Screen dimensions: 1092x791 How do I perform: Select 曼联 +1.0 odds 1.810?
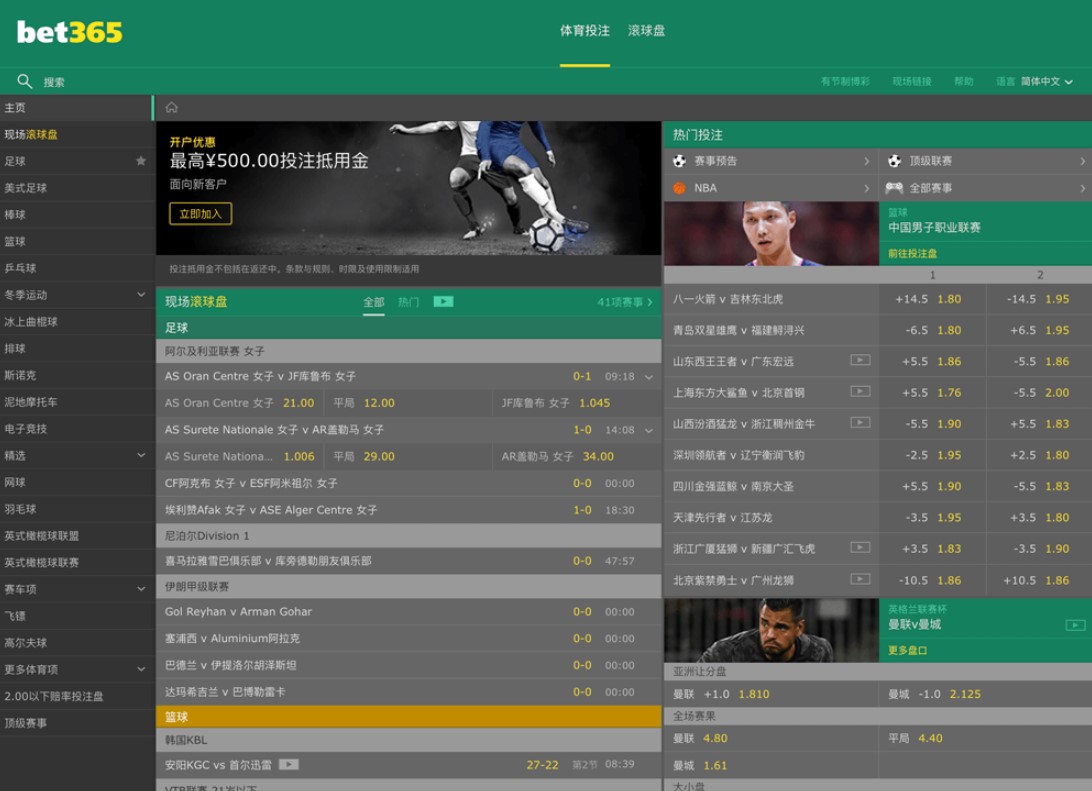771,694
